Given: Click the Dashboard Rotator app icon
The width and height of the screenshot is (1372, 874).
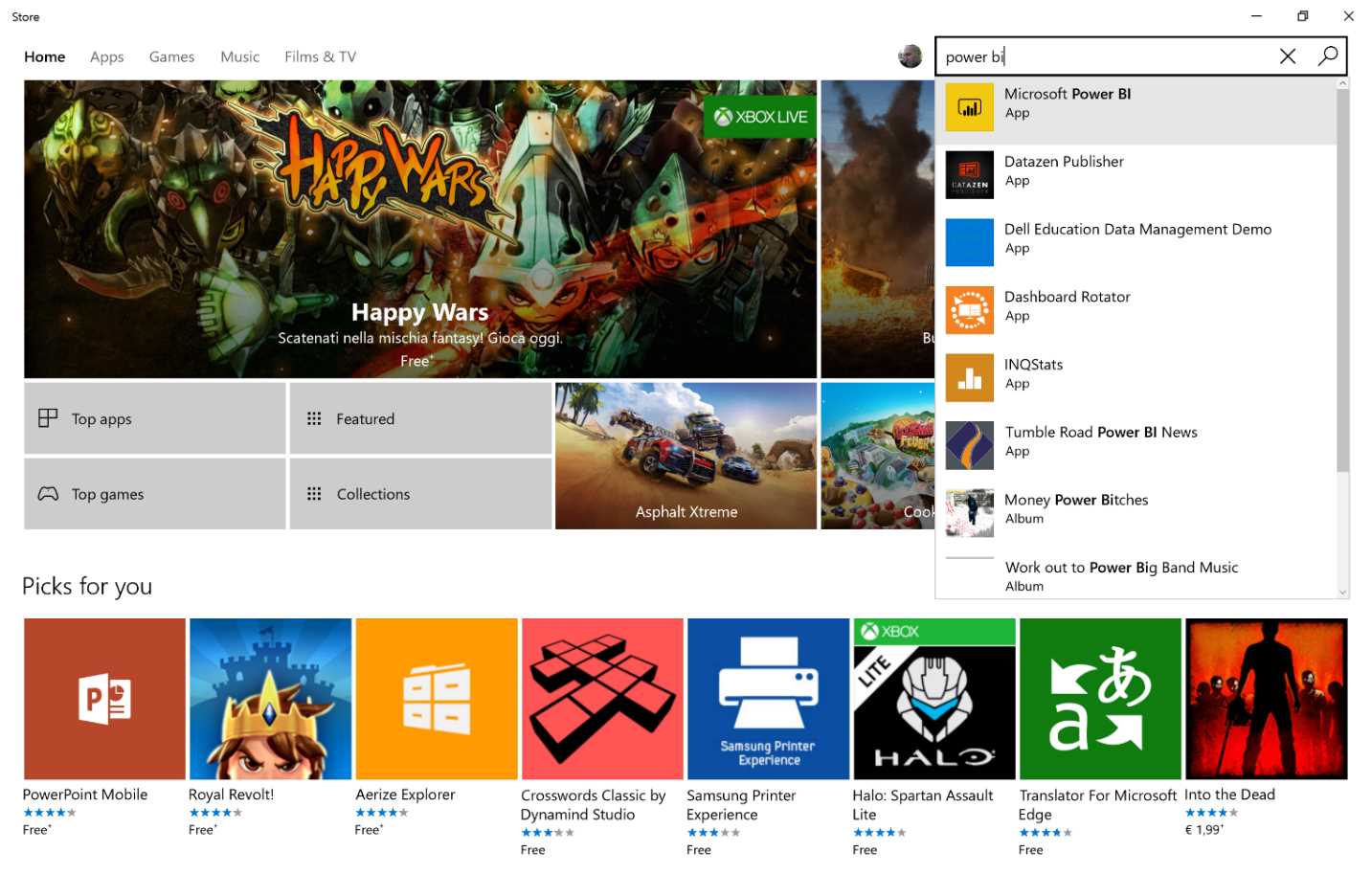Looking at the screenshot, I should click(x=969, y=310).
